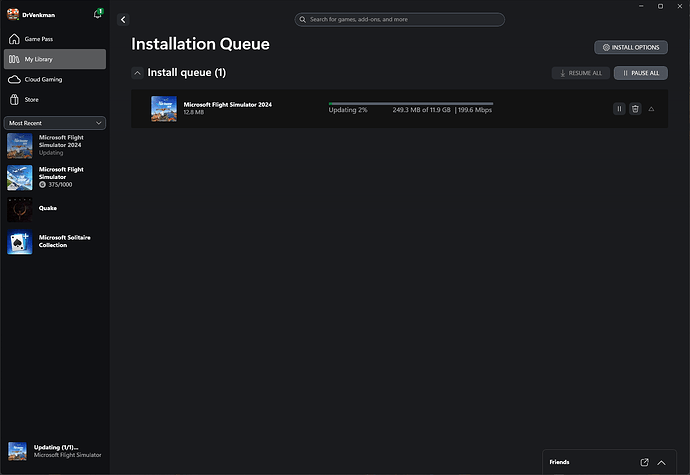Screen dimensions: 690x475
Task: Expand the Friends panel chevron
Action: coord(661,463)
